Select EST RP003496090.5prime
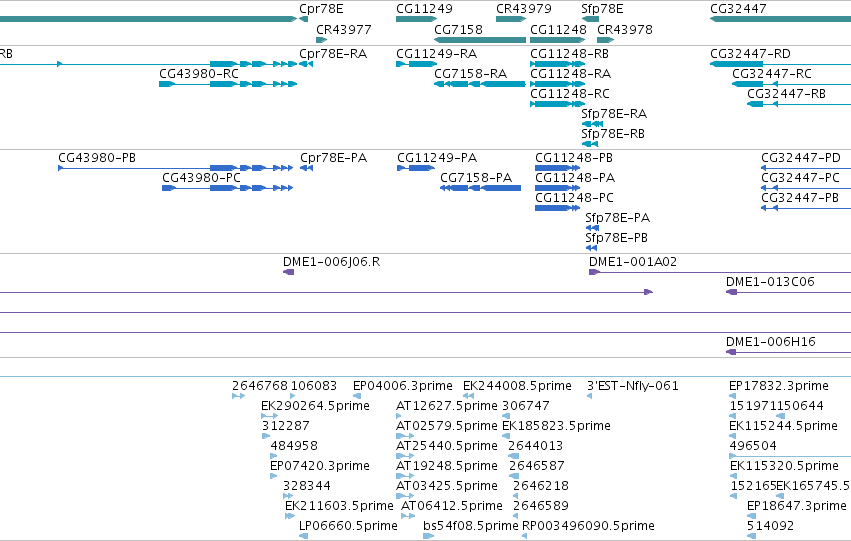851x541 pixels. 588,526
